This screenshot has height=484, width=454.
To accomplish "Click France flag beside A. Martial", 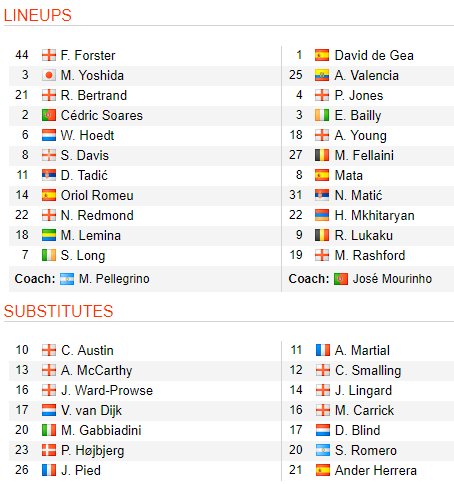I will (x=322, y=350).
